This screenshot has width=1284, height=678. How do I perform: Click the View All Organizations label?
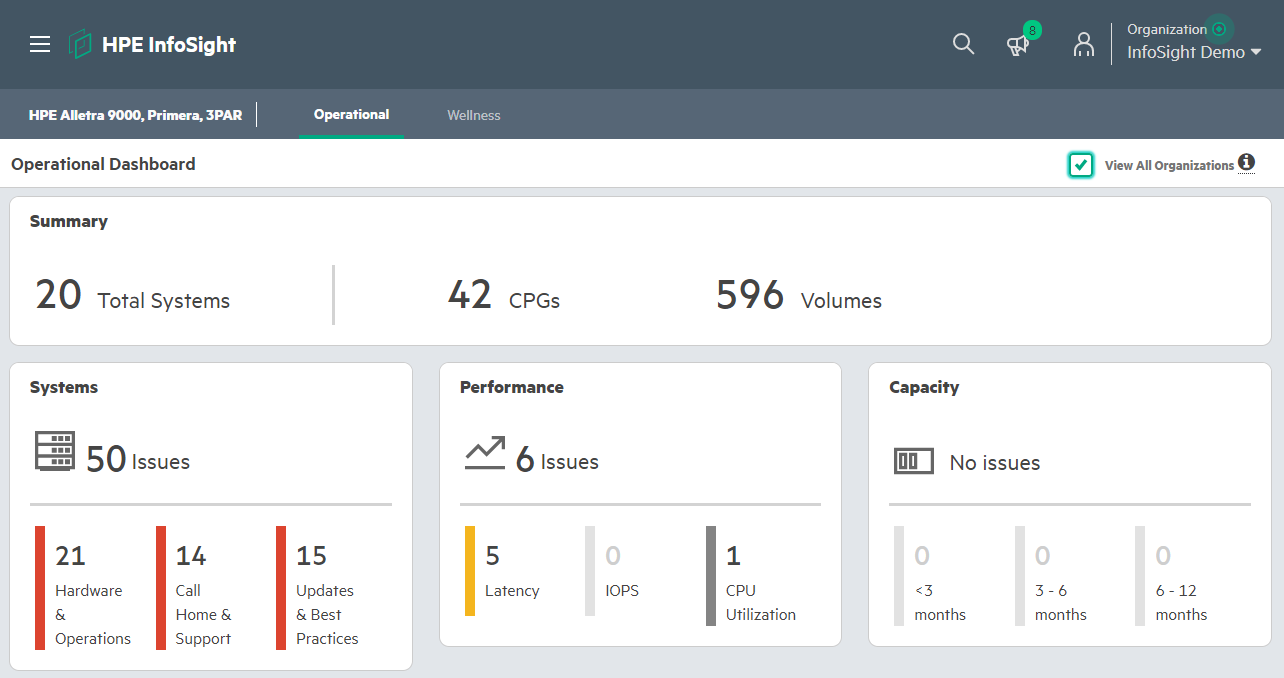pyautogui.click(x=1169, y=166)
